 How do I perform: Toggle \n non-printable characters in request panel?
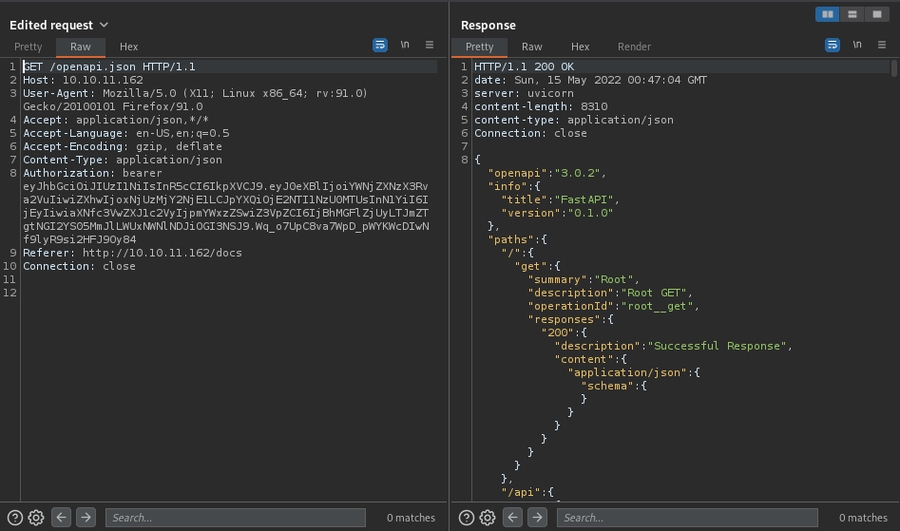point(405,46)
